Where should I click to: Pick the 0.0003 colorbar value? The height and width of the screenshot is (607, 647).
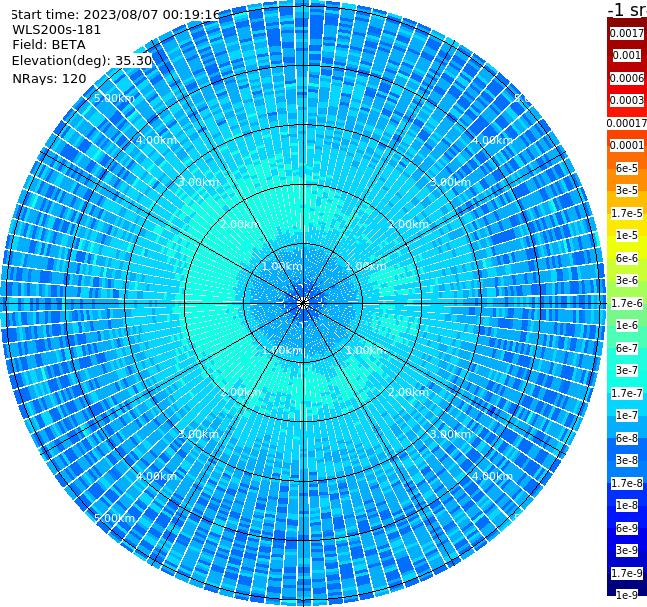pyautogui.click(x=627, y=100)
